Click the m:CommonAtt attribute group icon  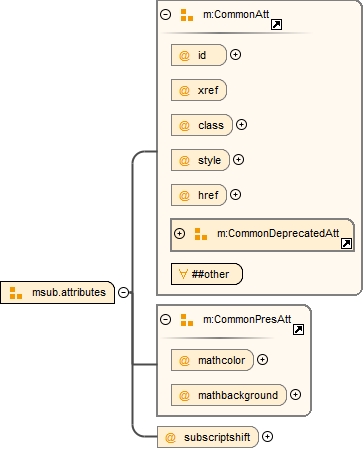pyautogui.click(x=187, y=15)
